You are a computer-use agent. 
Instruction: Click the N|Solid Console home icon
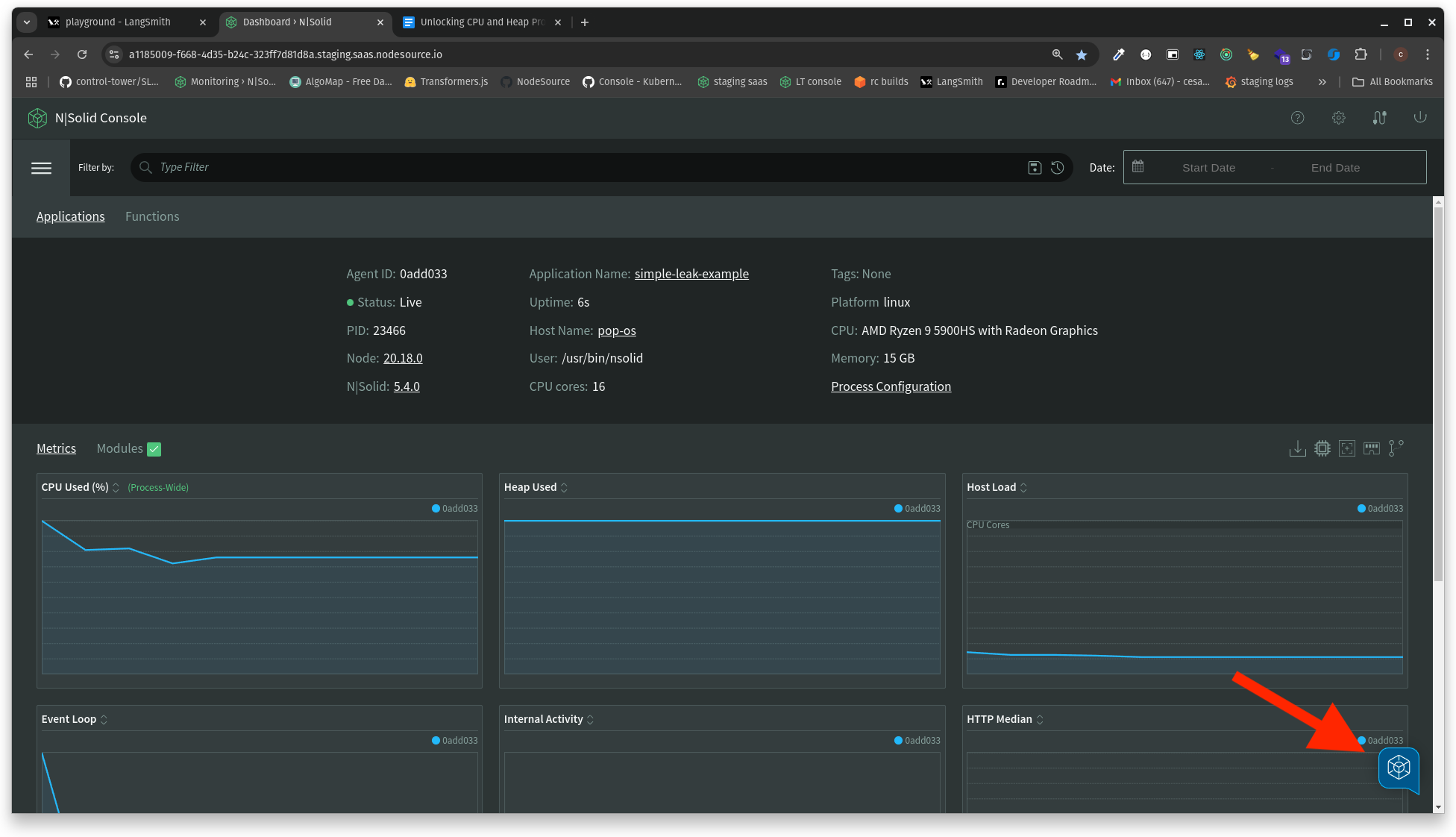(x=38, y=117)
